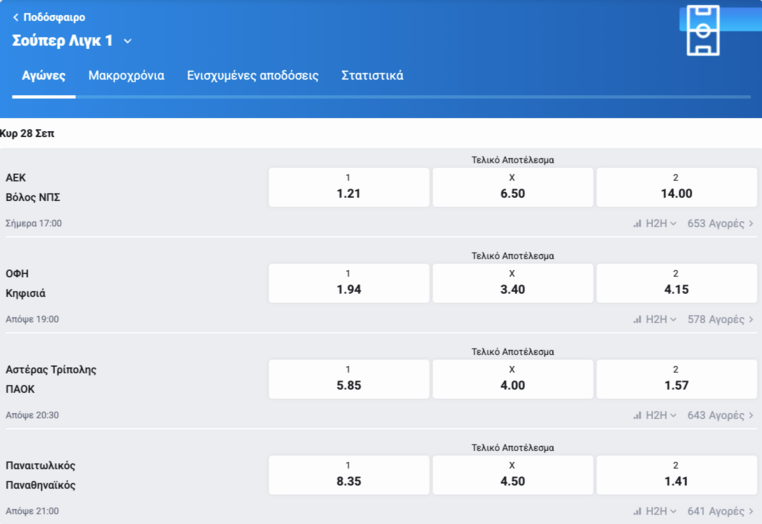Viewport: 762px width, 524px height.
Task: Expand H2H dropdown for ΑΕΚ vs Βόλος
Action: tap(660, 223)
